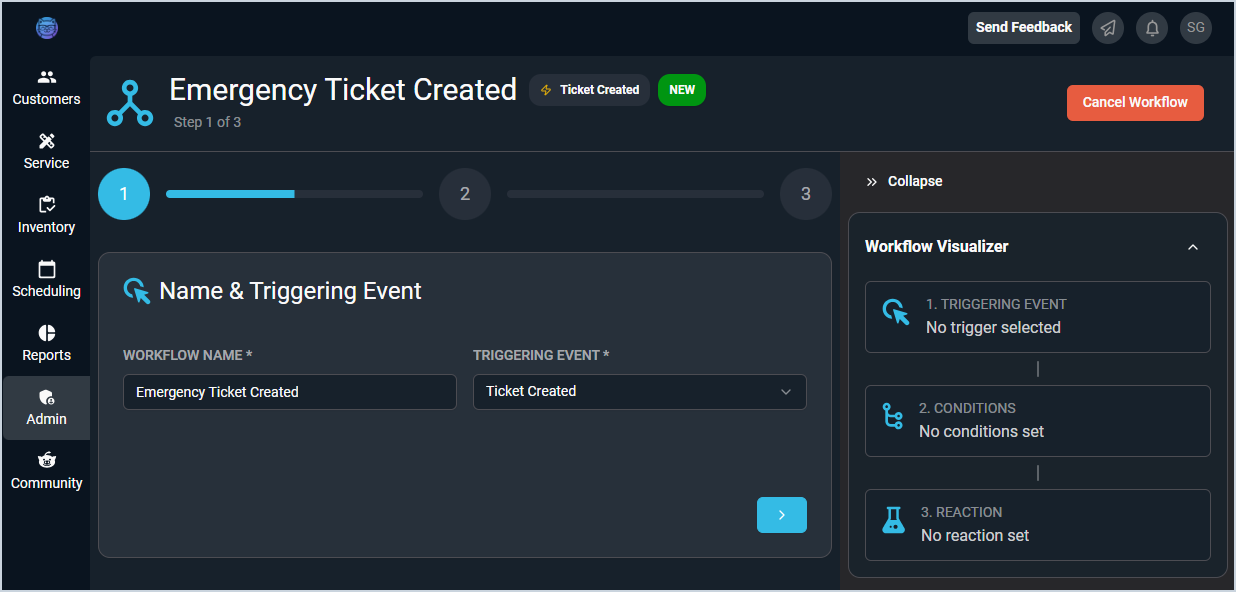1236x592 pixels.
Task: Click the paper plane icon
Action: pos(1108,28)
